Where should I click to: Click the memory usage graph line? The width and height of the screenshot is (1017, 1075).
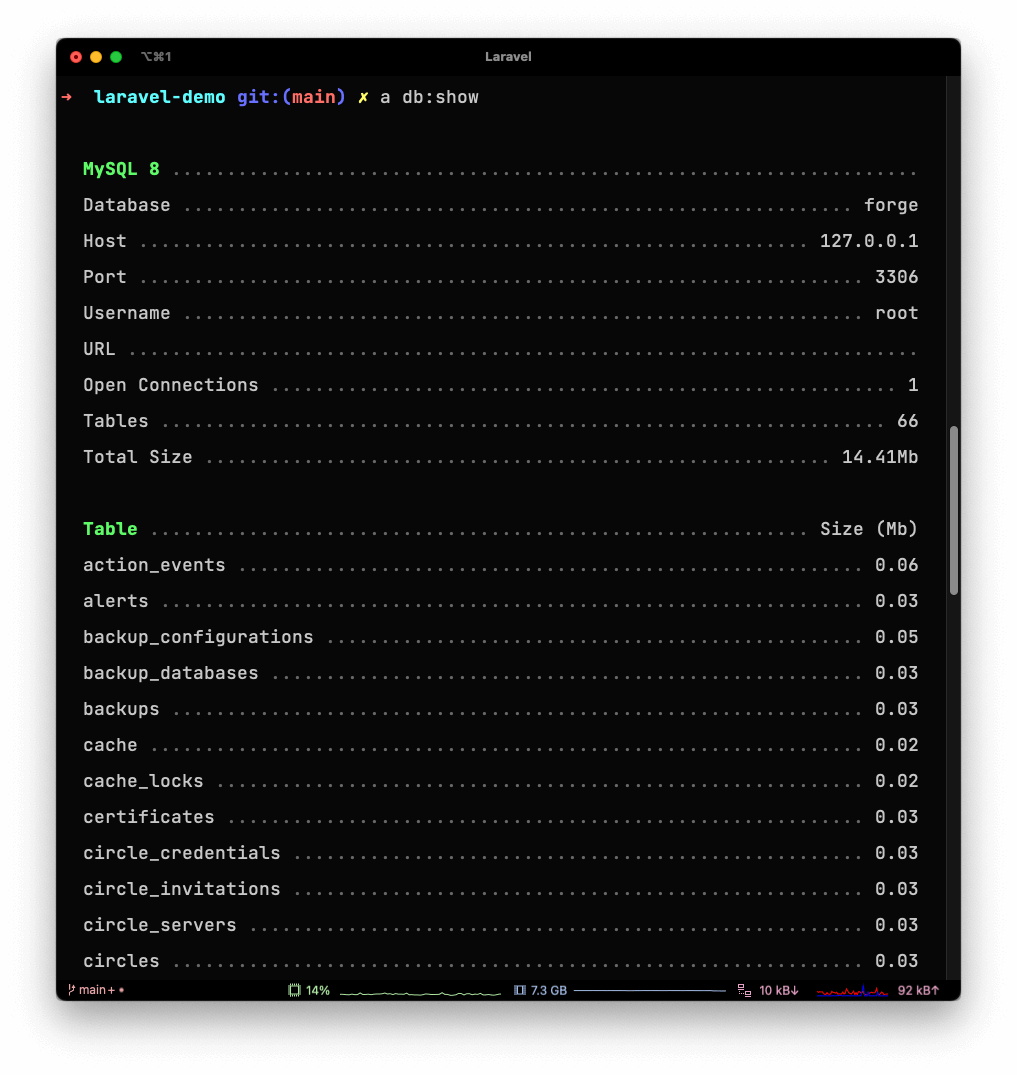[649, 990]
